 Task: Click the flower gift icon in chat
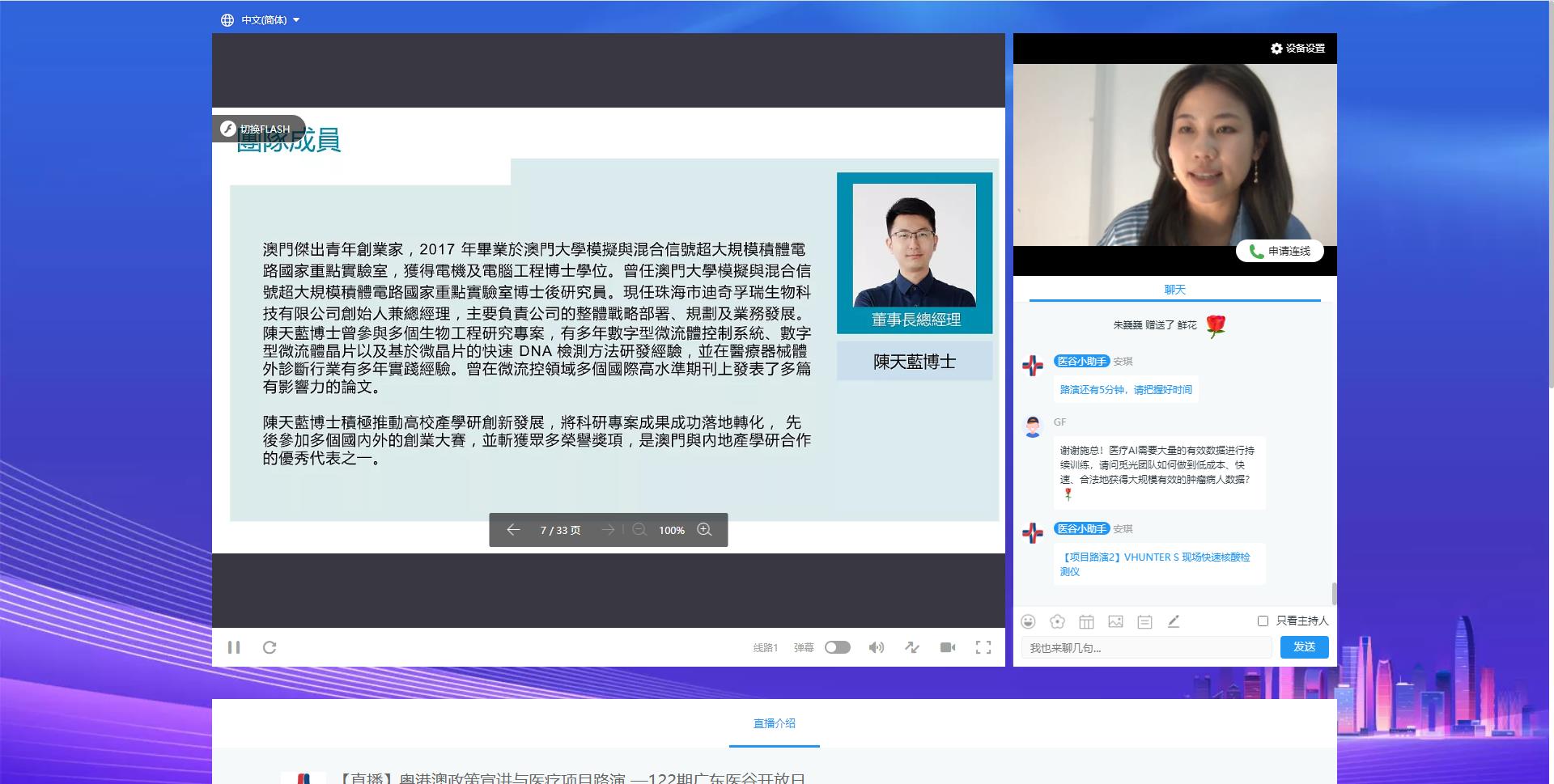point(1057,621)
